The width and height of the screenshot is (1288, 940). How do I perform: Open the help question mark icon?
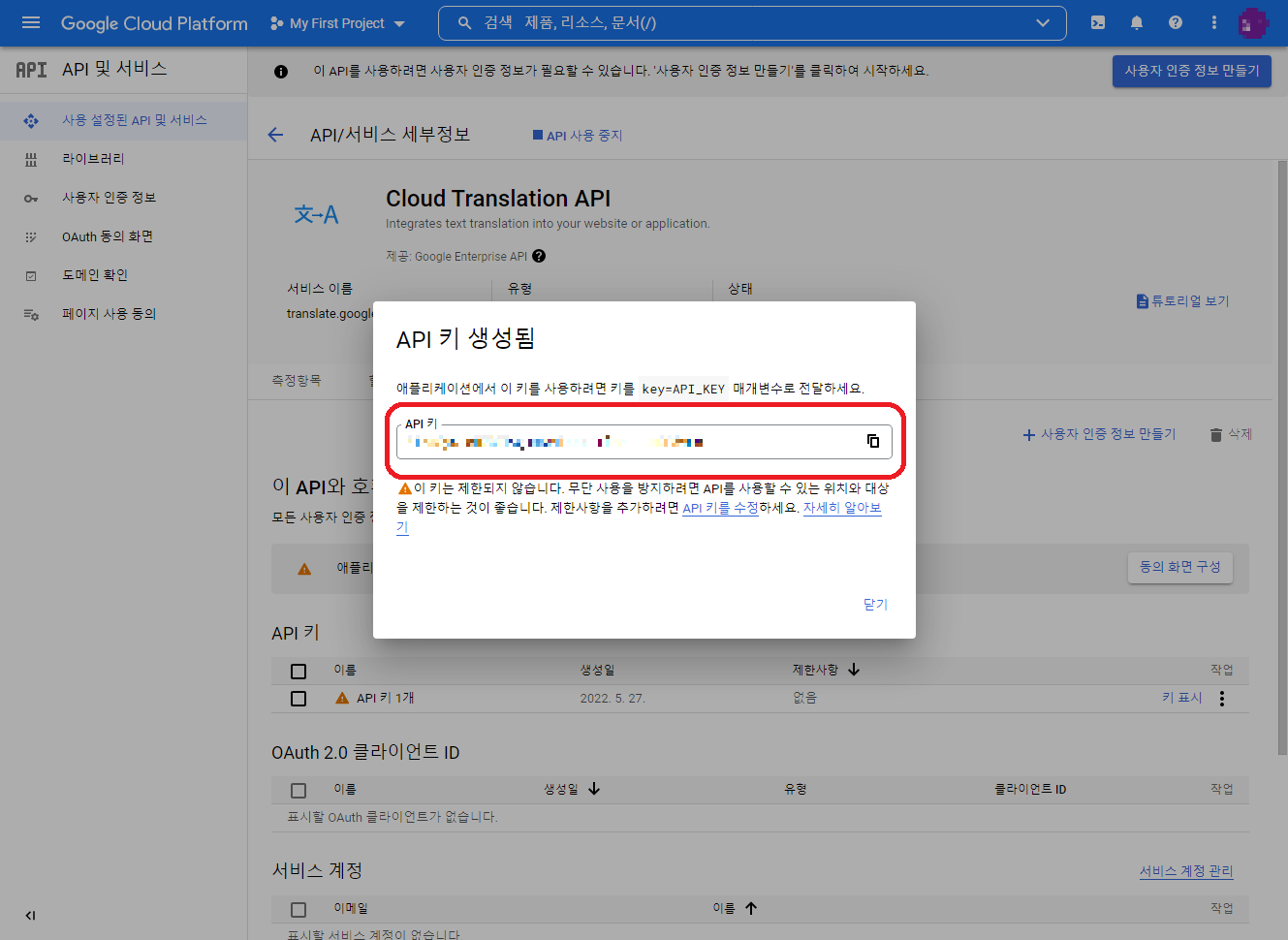click(1175, 21)
